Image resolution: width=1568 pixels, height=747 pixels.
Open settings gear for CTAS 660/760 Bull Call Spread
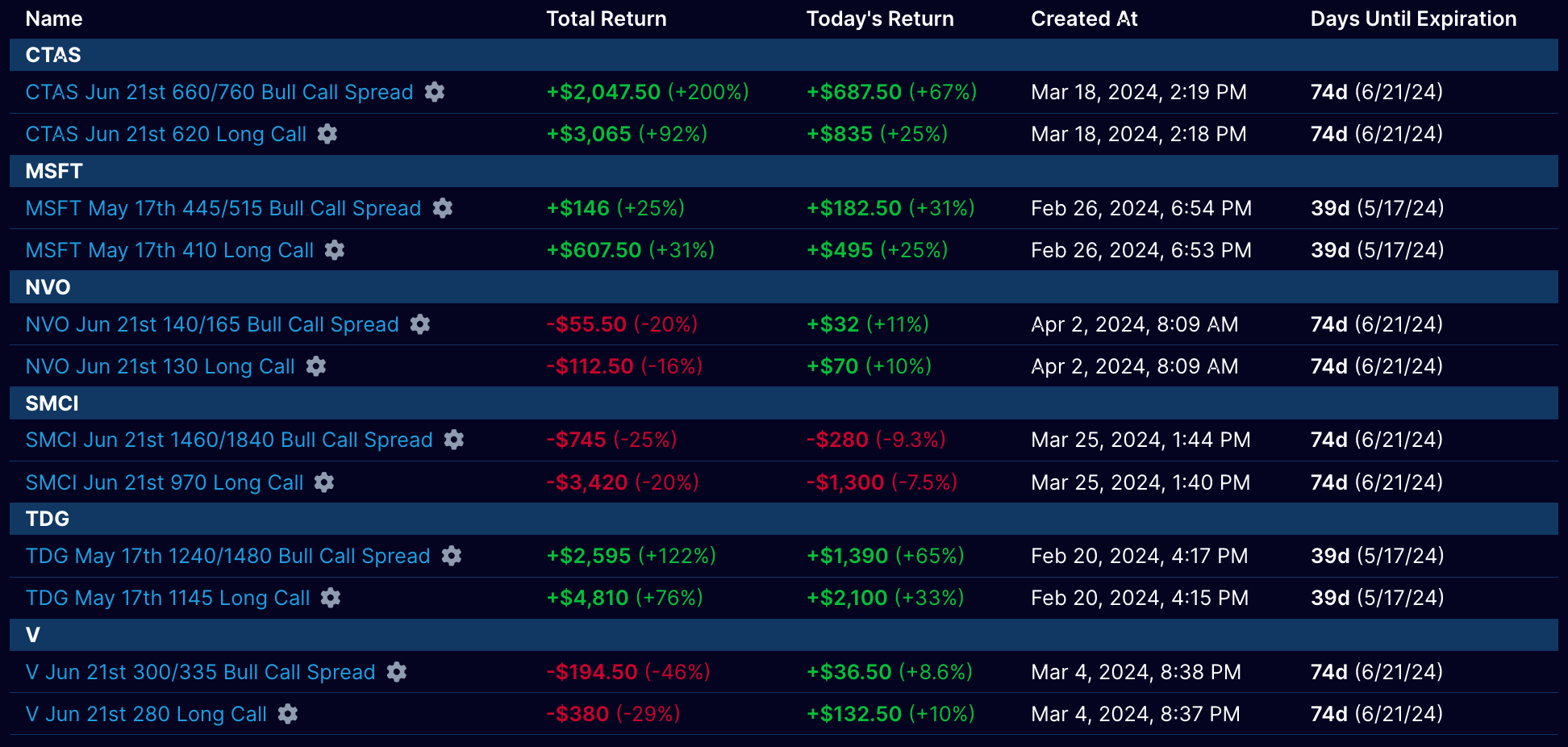tap(435, 92)
